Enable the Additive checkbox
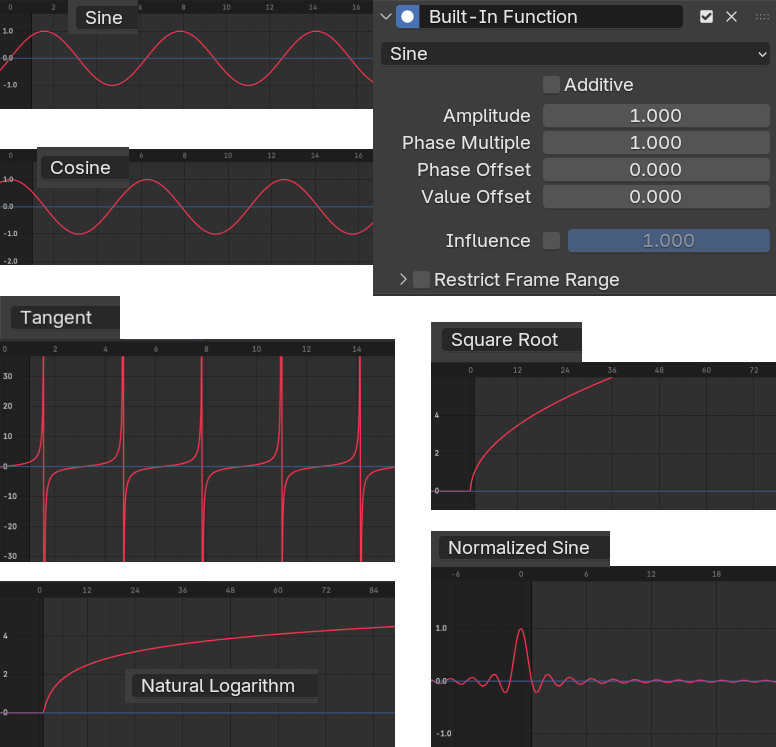776x747 pixels. pyautogui.click(x=551, y=85)
